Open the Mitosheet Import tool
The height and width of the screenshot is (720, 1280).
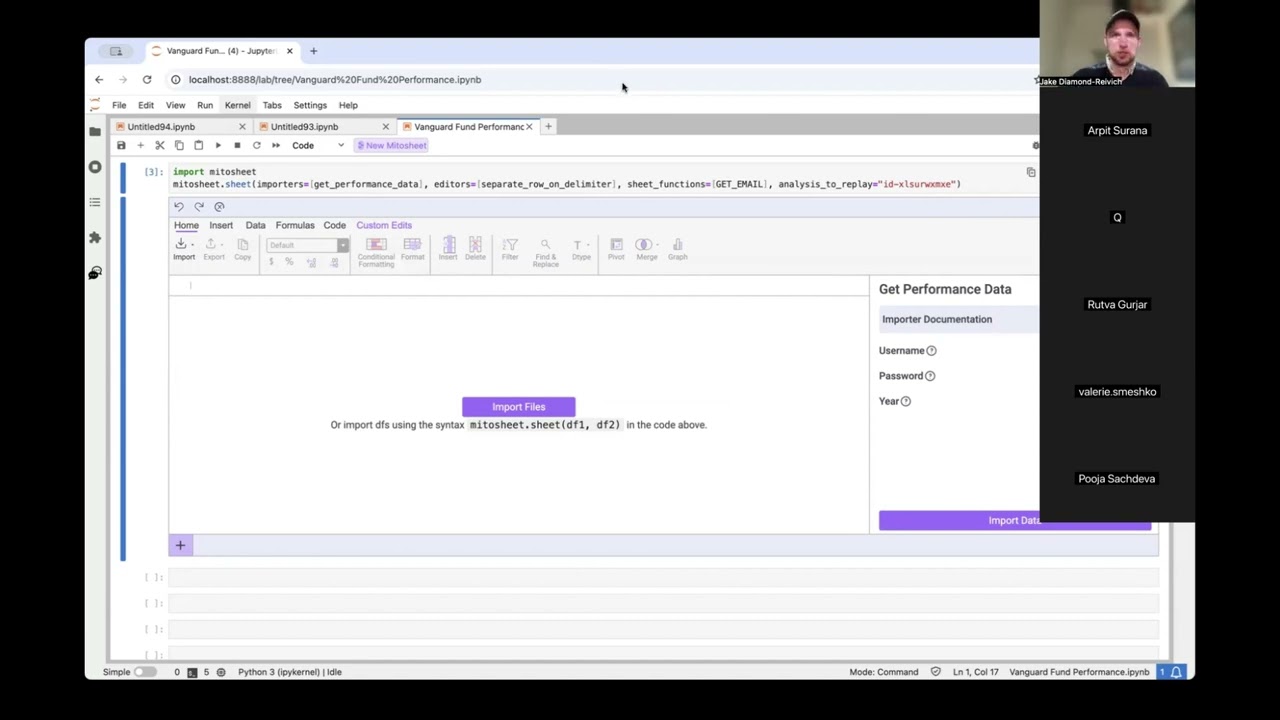184,250
